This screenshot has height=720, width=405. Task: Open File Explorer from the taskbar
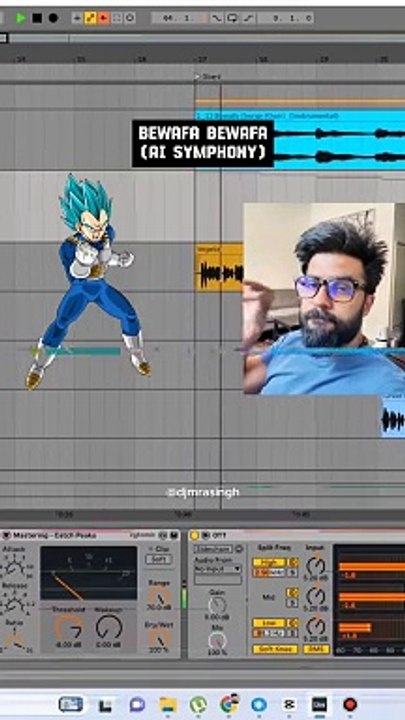pos(168,704)
